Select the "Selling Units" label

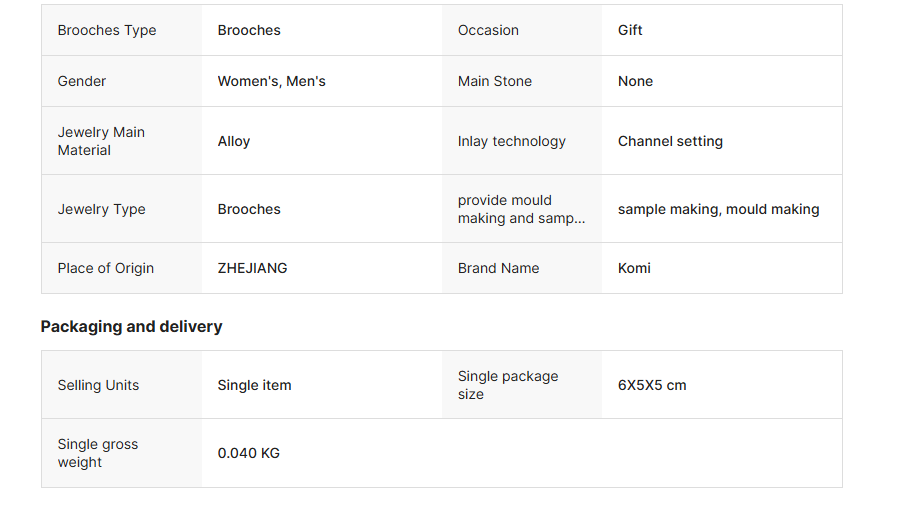point(98,385)
